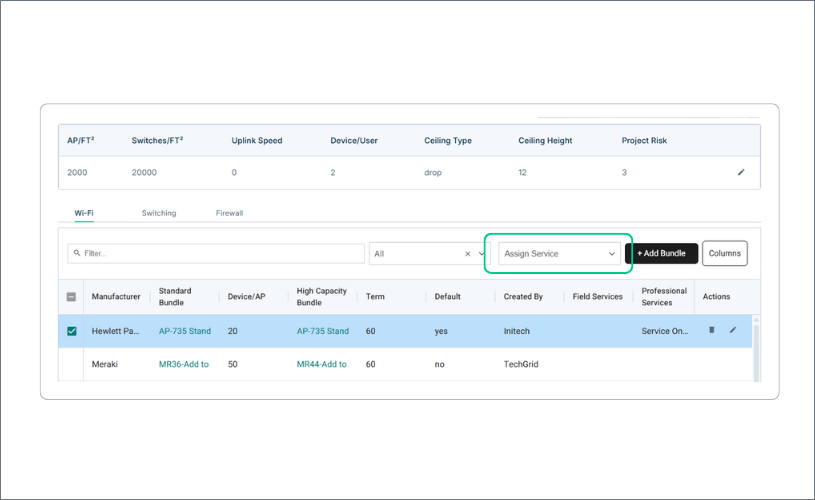
Task: Click the Device/AP value 50
Action: (x=232, y=364)
